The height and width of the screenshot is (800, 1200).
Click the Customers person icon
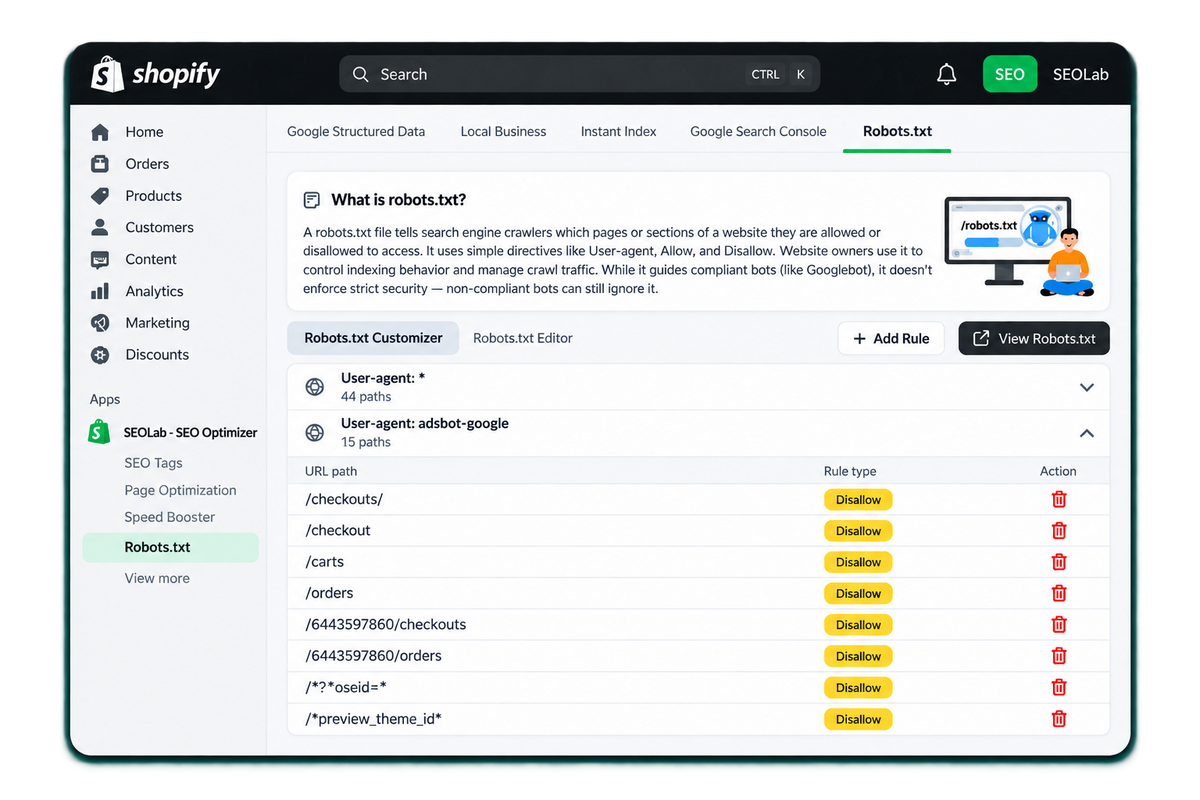pyautogui.click(x=100, y=227)
